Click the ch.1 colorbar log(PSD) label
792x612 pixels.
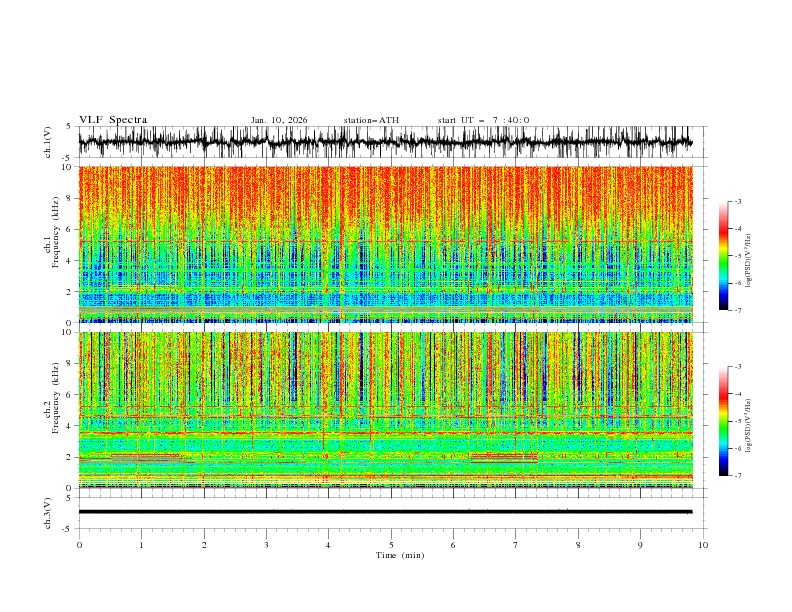(x=749, y=261)
